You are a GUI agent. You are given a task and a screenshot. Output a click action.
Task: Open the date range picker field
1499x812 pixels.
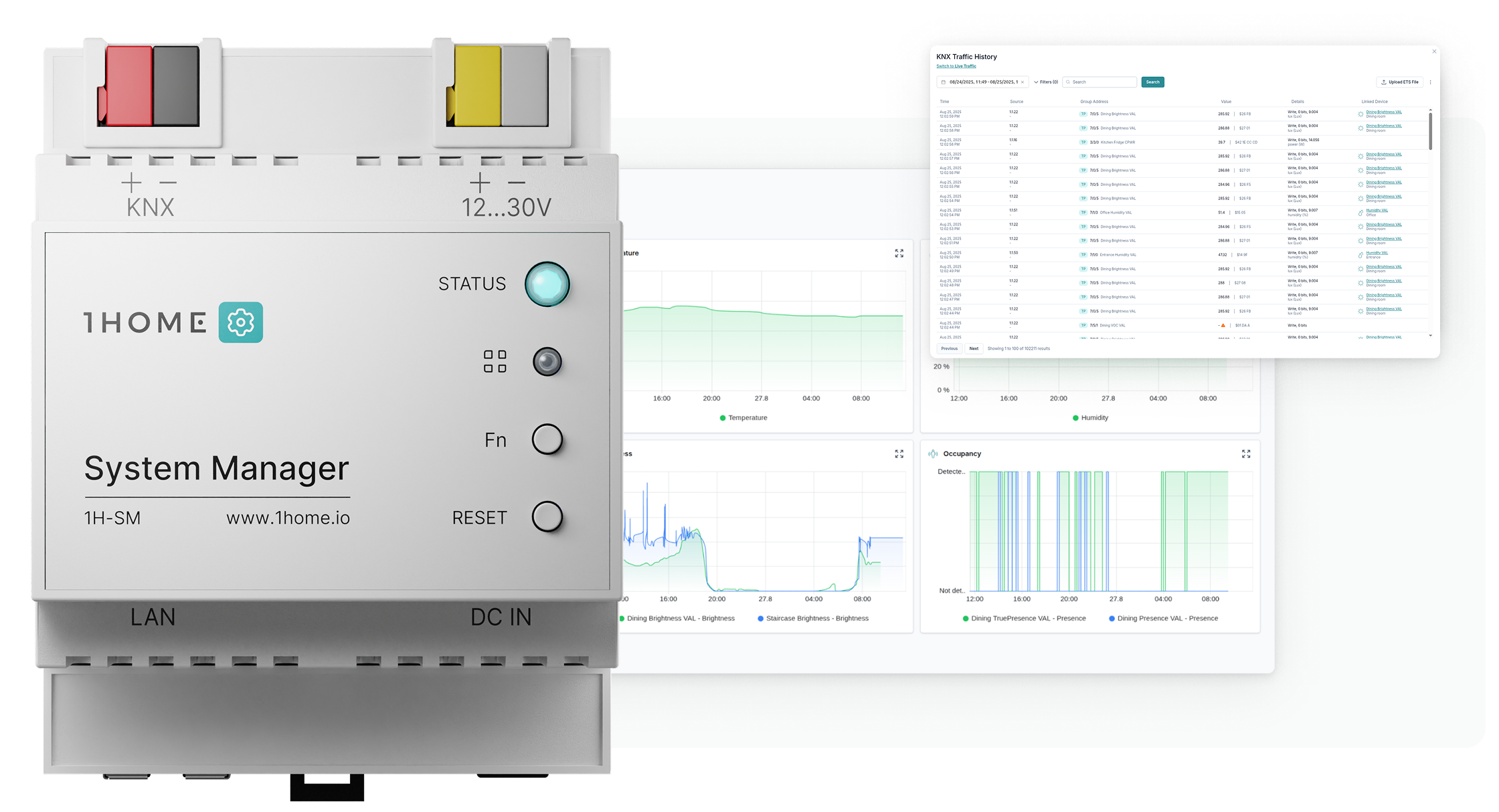984,82
